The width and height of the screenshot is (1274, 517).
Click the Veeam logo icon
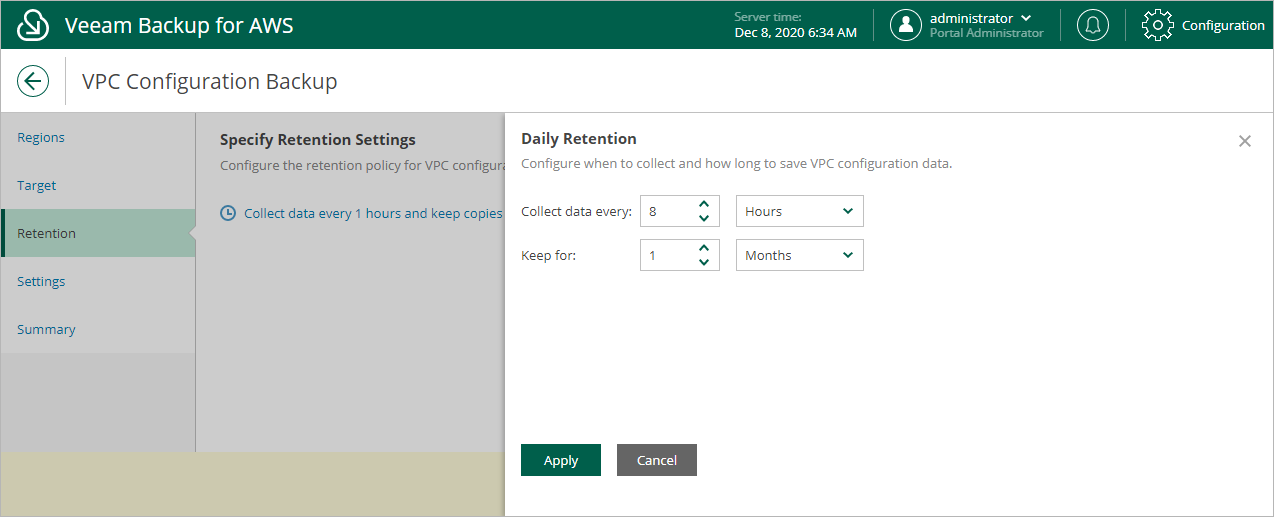(x=34, y=25)
